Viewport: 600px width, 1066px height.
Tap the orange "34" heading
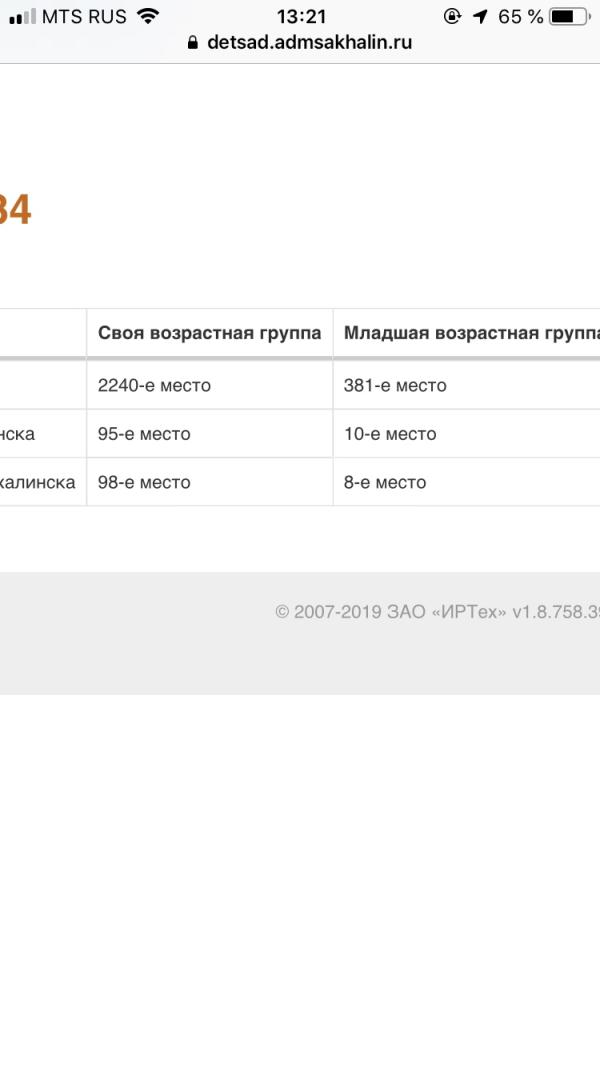click(x=14, y=211)
